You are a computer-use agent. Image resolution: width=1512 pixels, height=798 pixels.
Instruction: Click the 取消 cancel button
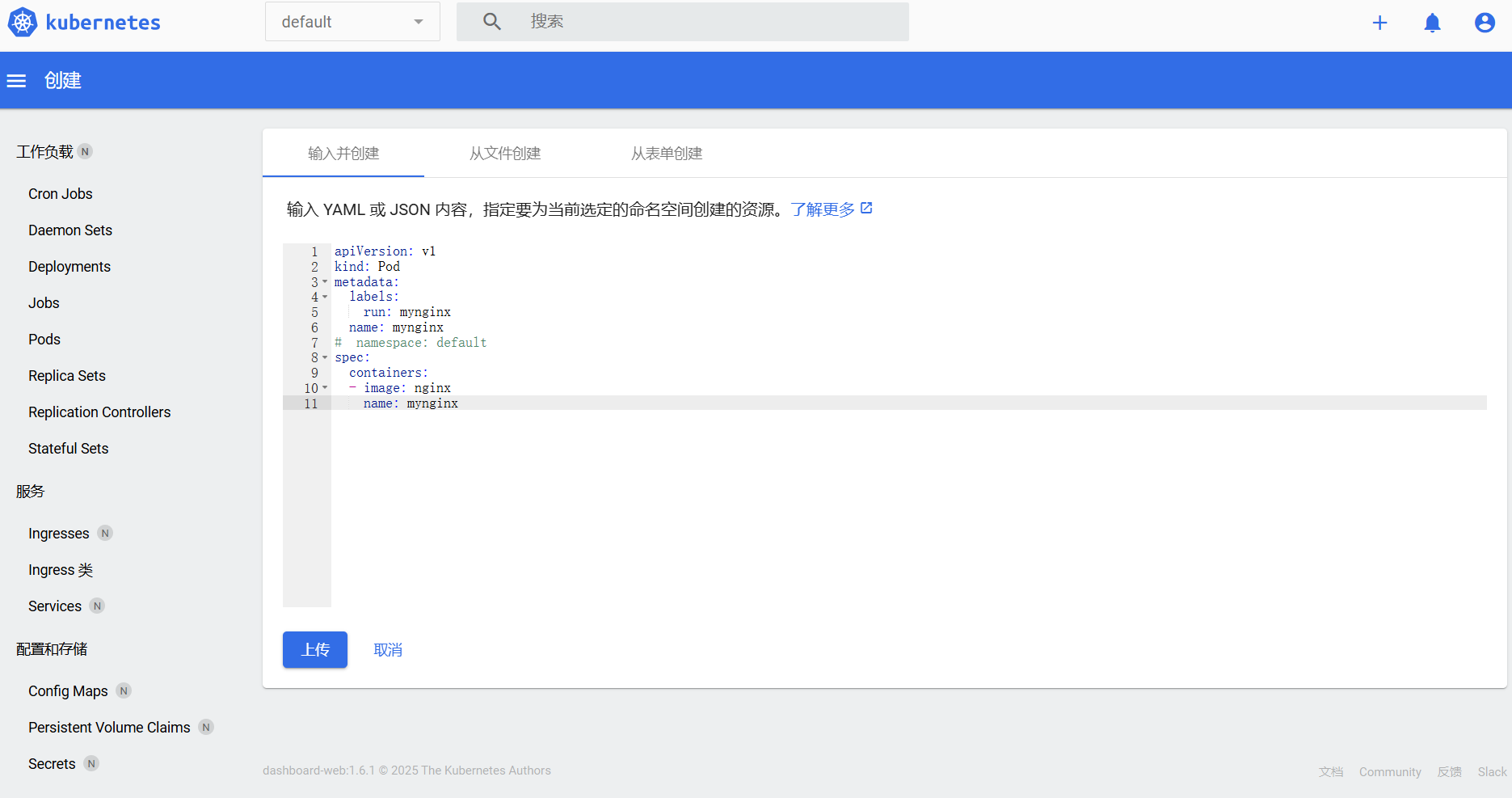coord(388,650)
